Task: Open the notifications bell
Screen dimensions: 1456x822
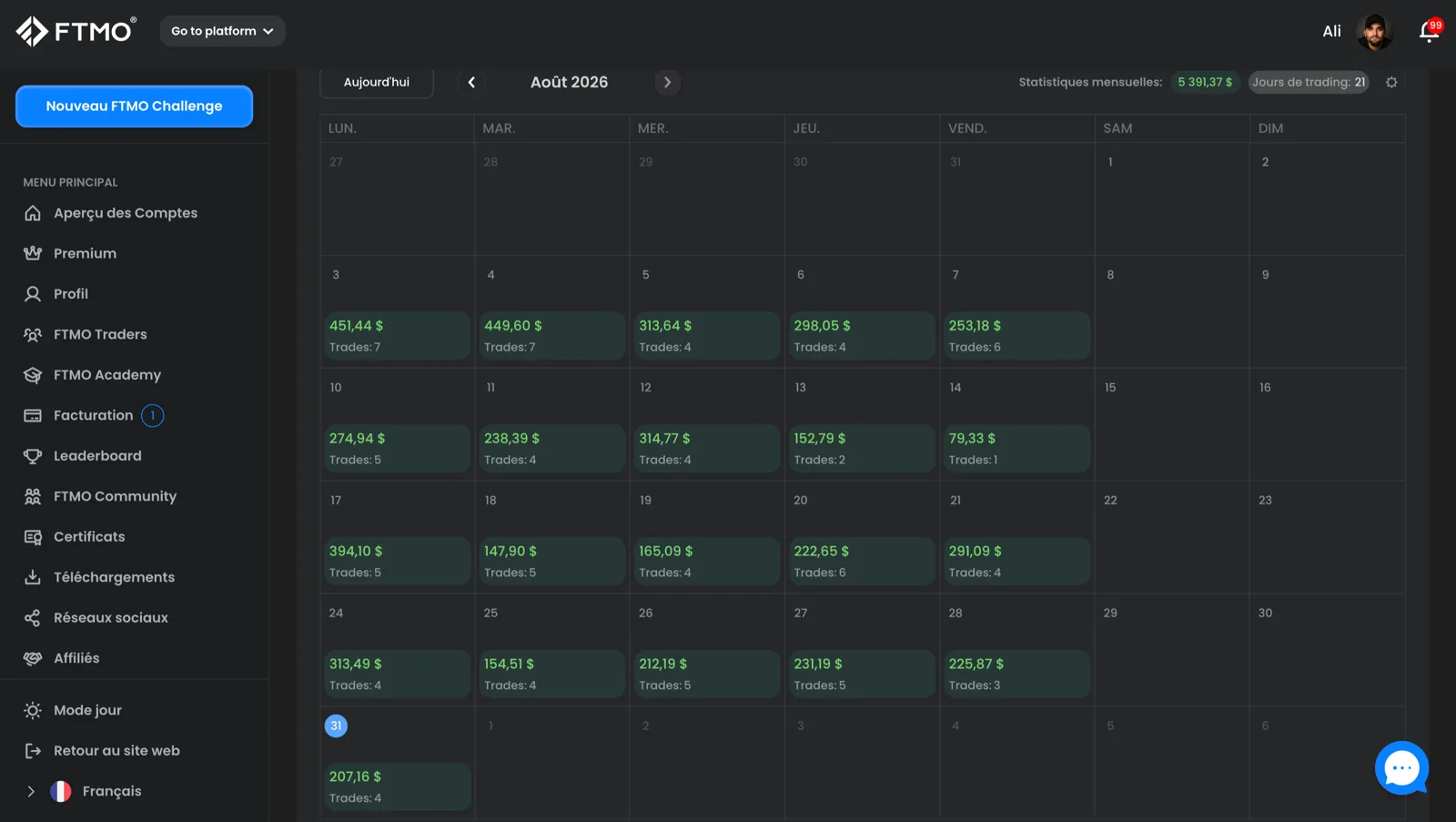Action: pos(1429,32)
